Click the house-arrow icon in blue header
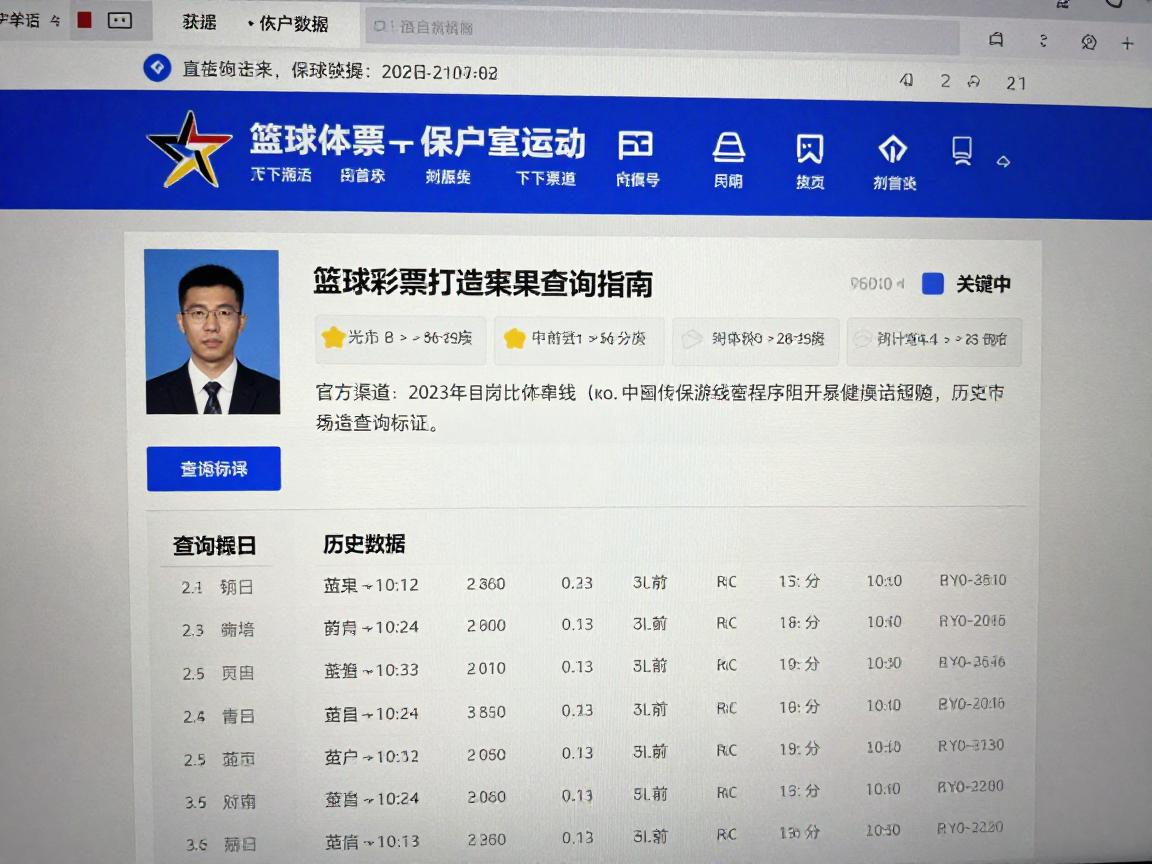 tap(892, 149)
